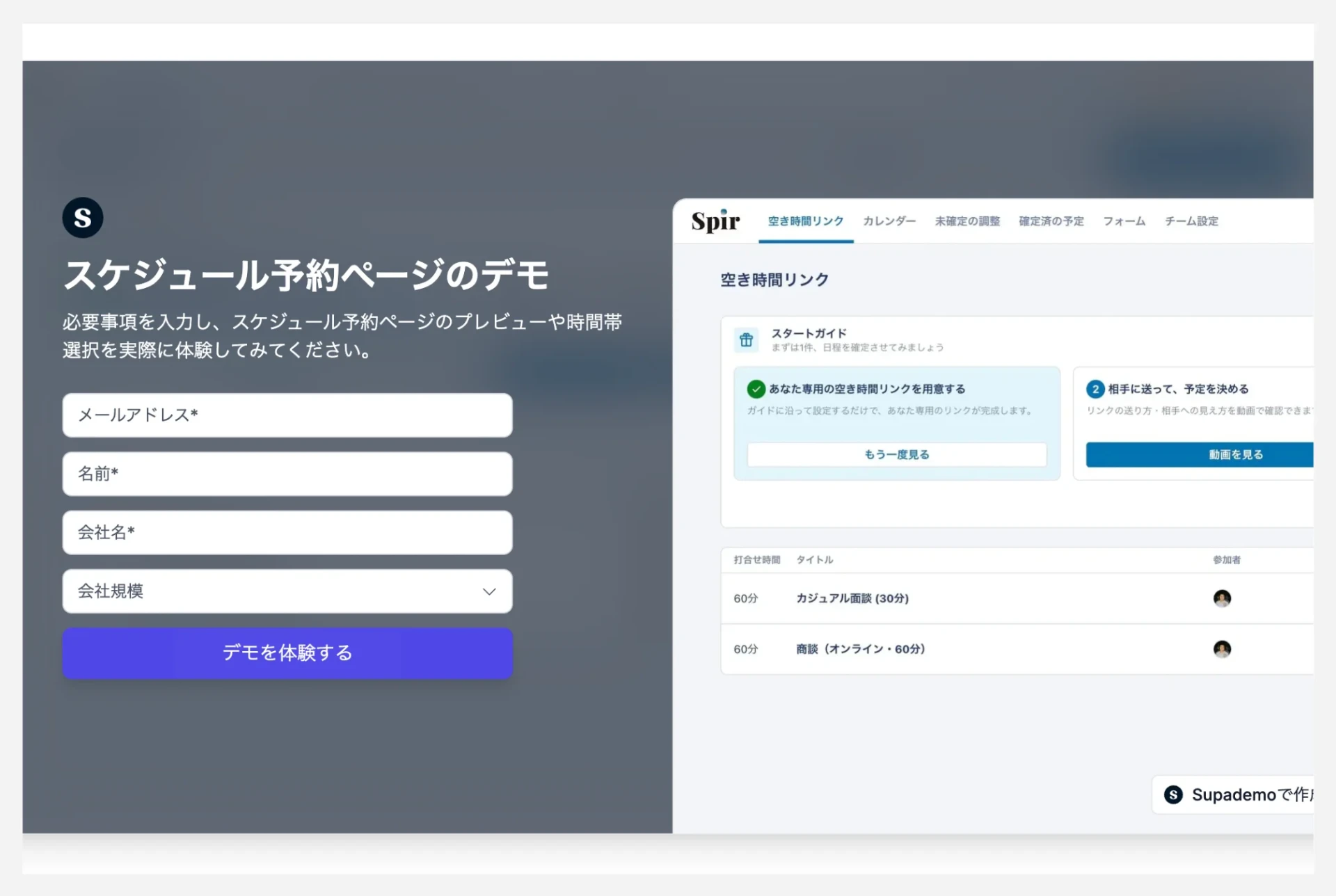Go to the 確定済の予定 tab
Screen dimensions: 1336x896
click(1051, 221)
